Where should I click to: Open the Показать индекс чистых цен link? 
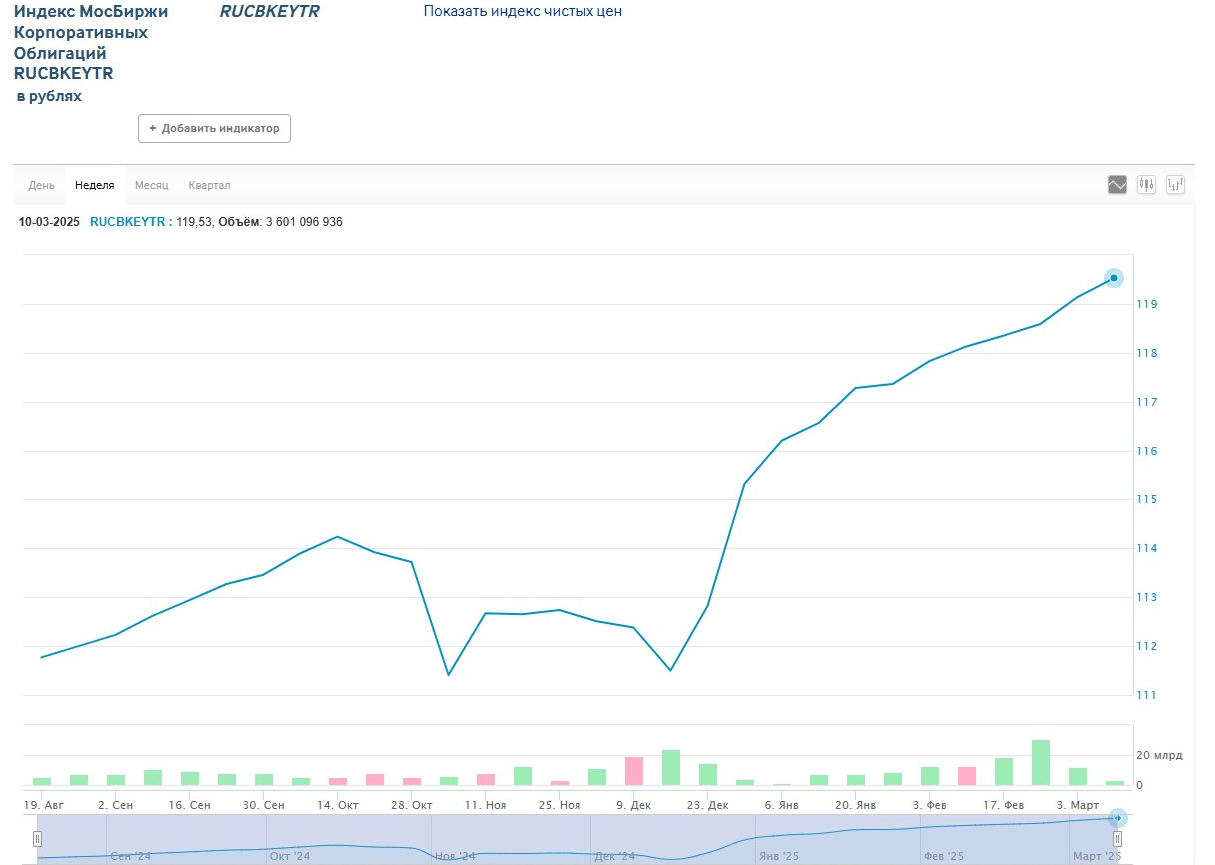[522, 12]
